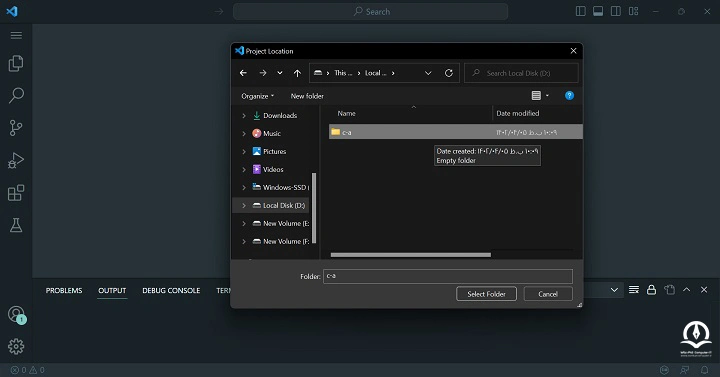Toggle primary side bar layout icon
Screen dimensions: 720x377
point(580,11)
